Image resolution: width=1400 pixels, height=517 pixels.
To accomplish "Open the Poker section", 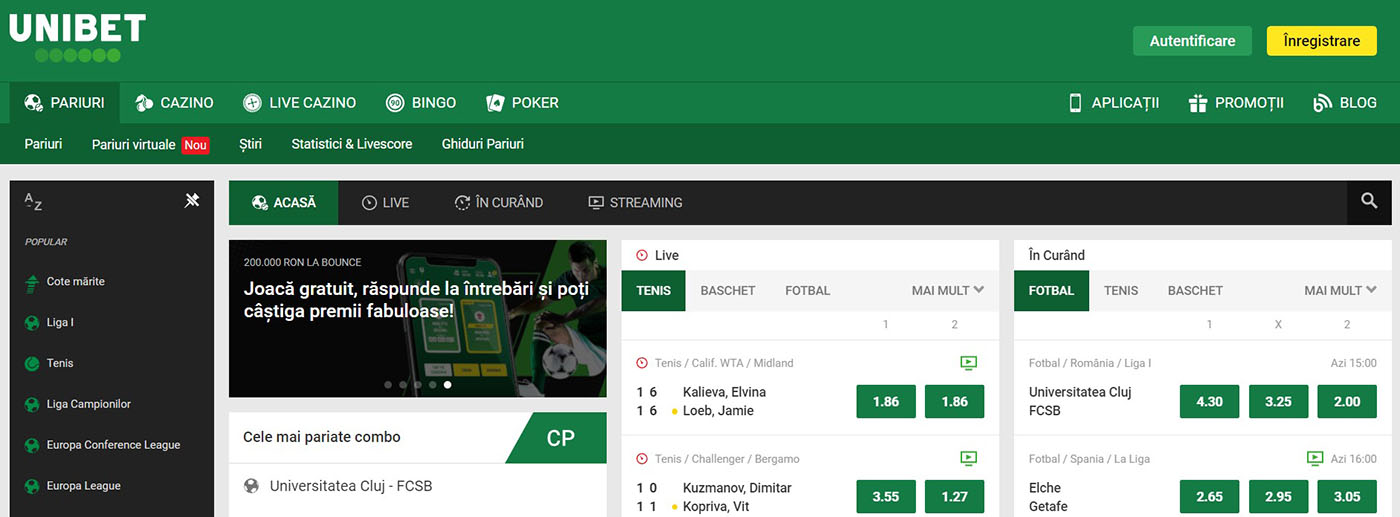I will (x=522, y=102).
